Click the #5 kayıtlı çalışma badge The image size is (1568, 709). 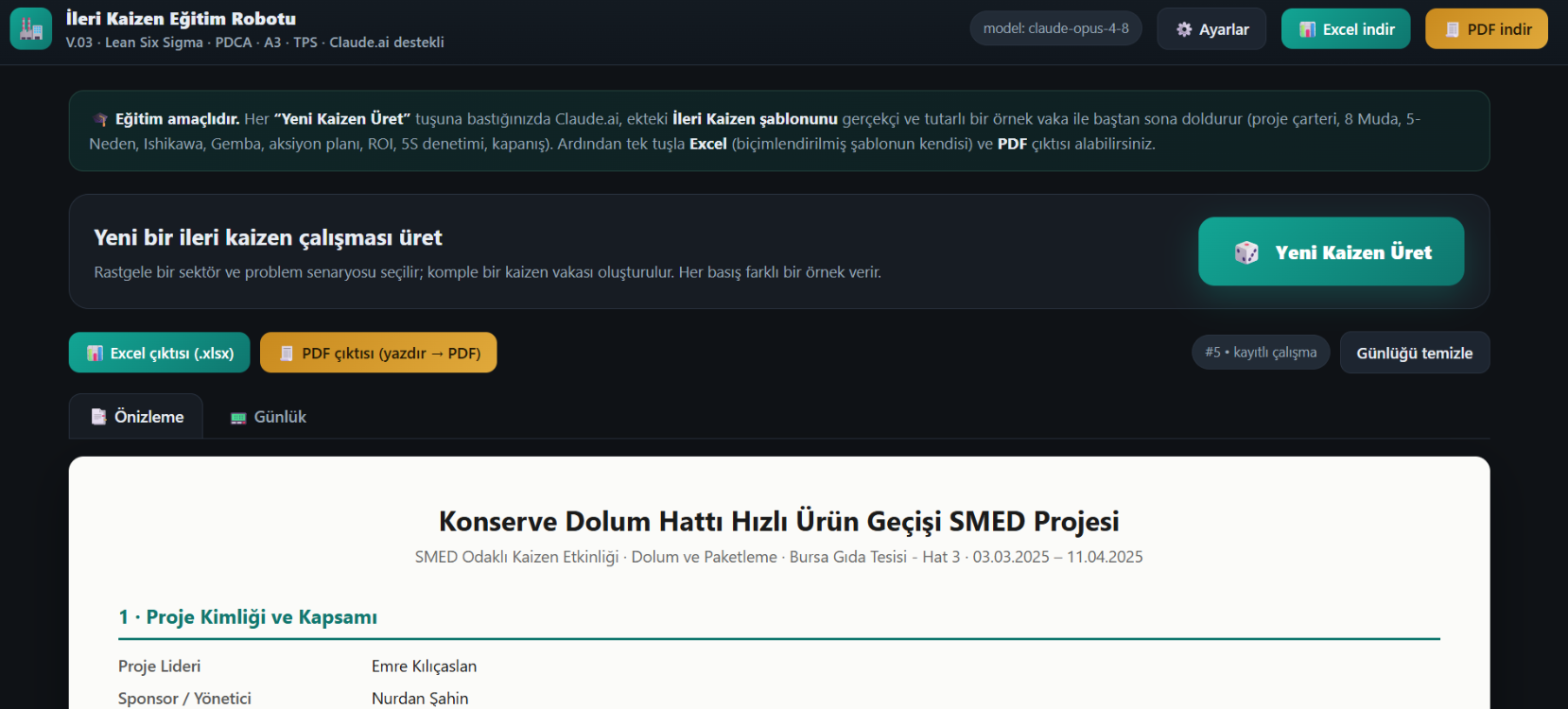[x=1261, y=352]
